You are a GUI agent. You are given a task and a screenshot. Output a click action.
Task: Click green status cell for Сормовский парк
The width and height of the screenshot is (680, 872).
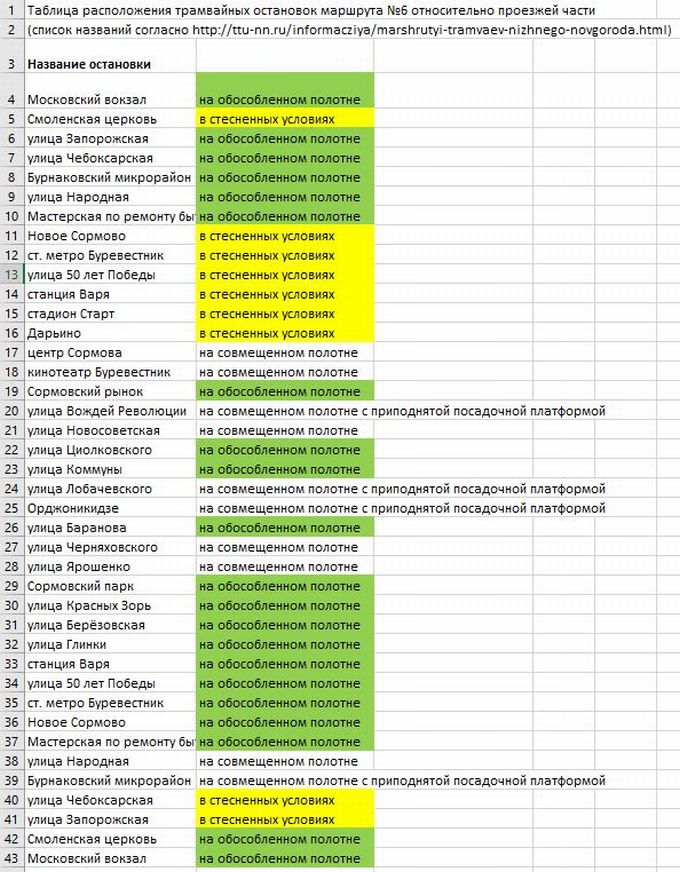pyautogui.click(x=285, y=586)
